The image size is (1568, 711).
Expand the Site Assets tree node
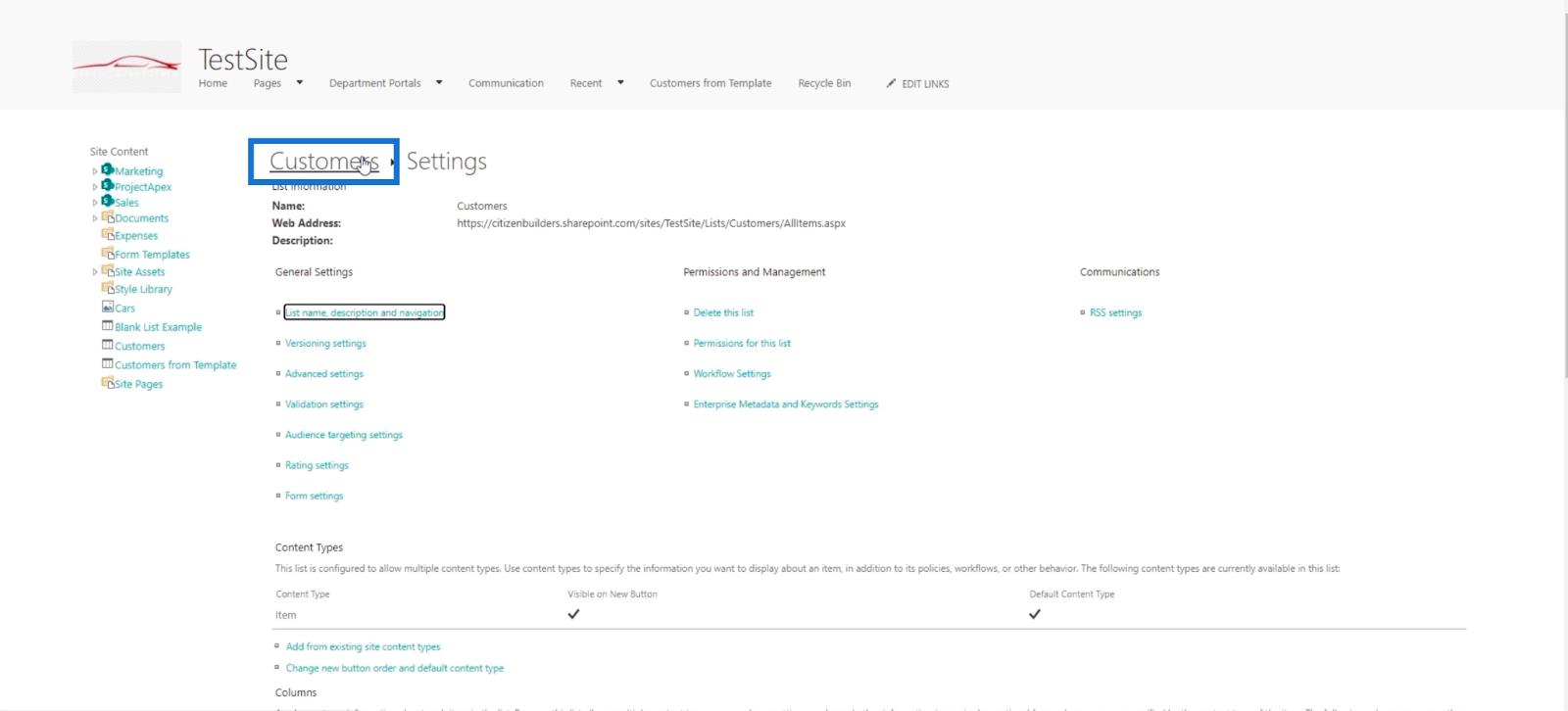95,272
